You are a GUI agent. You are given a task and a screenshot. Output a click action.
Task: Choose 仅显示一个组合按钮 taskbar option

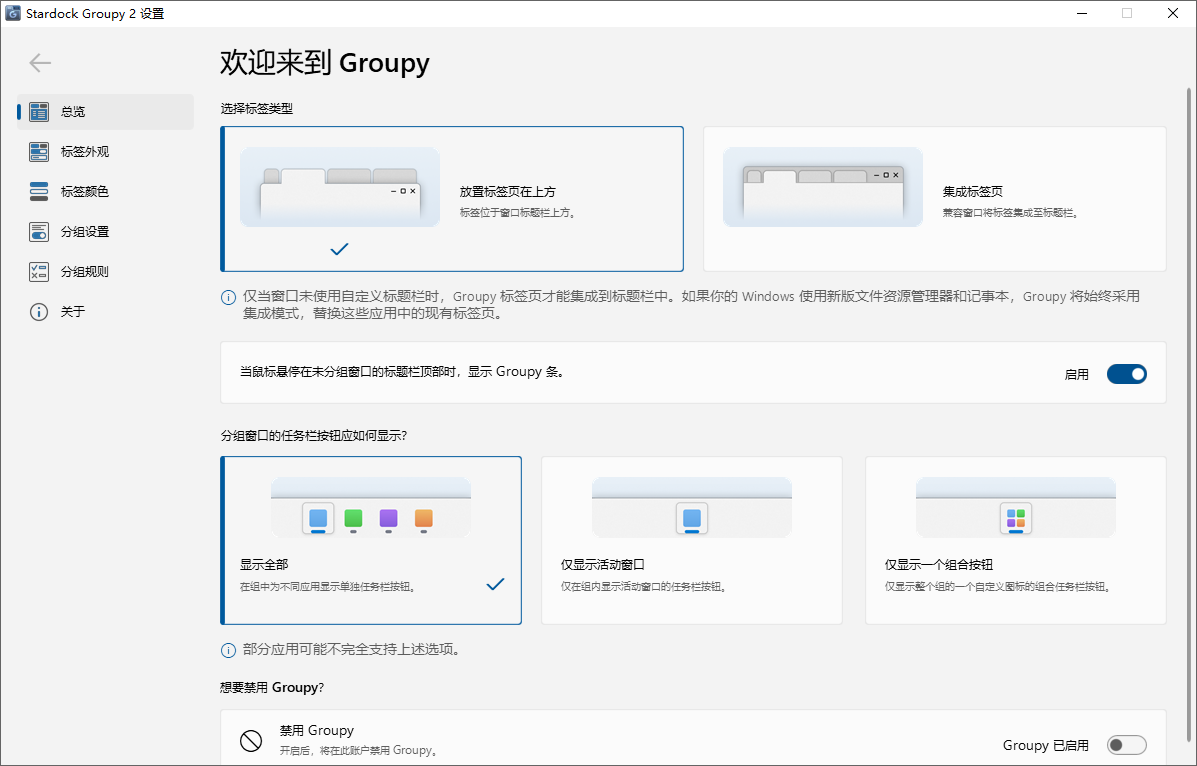coord(1015,541)
